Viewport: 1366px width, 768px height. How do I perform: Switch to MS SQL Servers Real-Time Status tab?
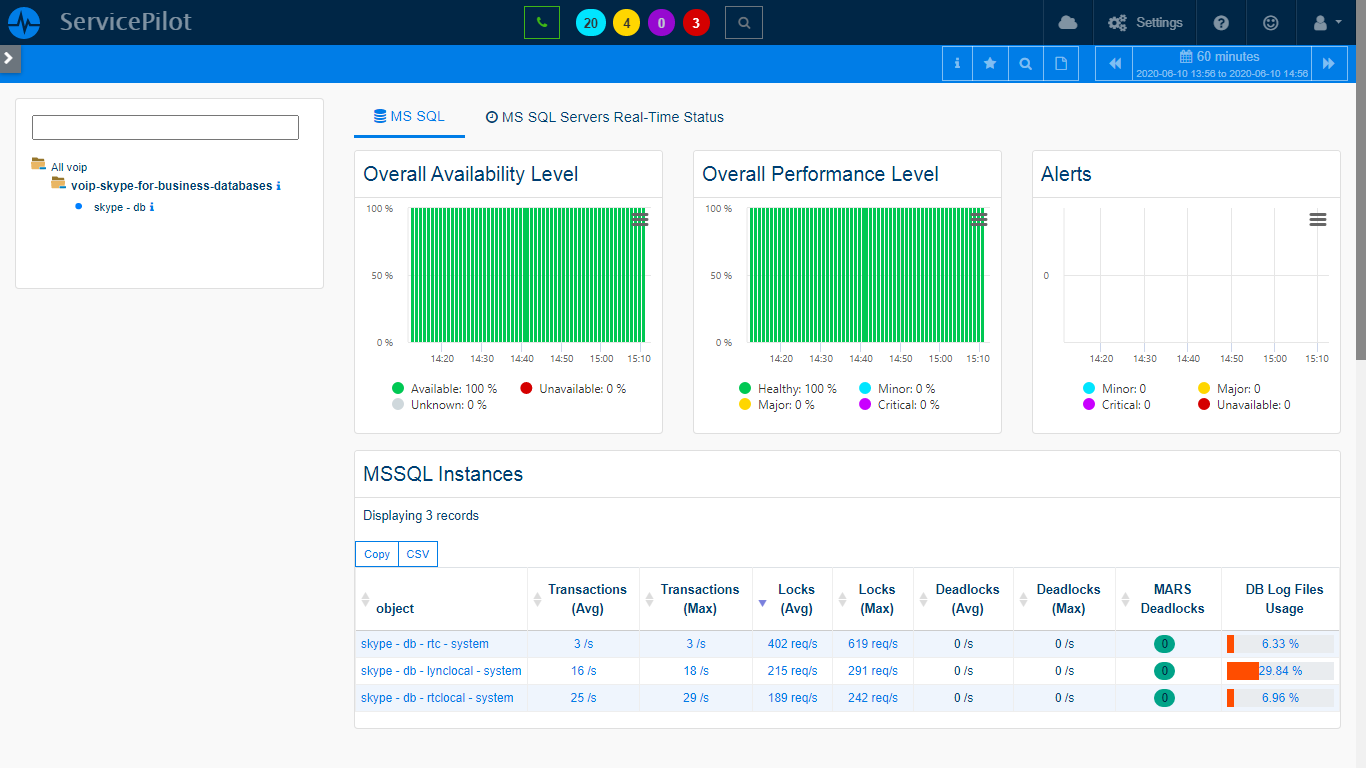tap(604, 117)
